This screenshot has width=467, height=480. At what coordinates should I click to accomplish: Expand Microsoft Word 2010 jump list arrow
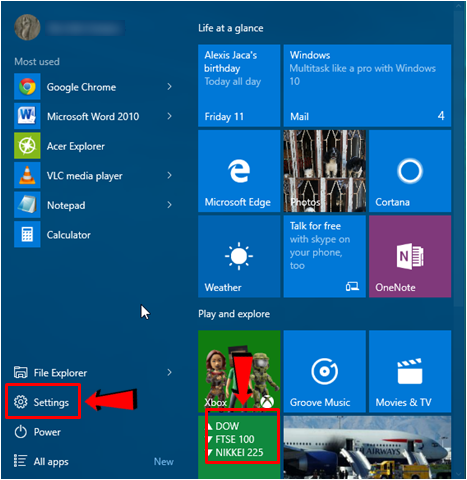(x=169, y=116)
